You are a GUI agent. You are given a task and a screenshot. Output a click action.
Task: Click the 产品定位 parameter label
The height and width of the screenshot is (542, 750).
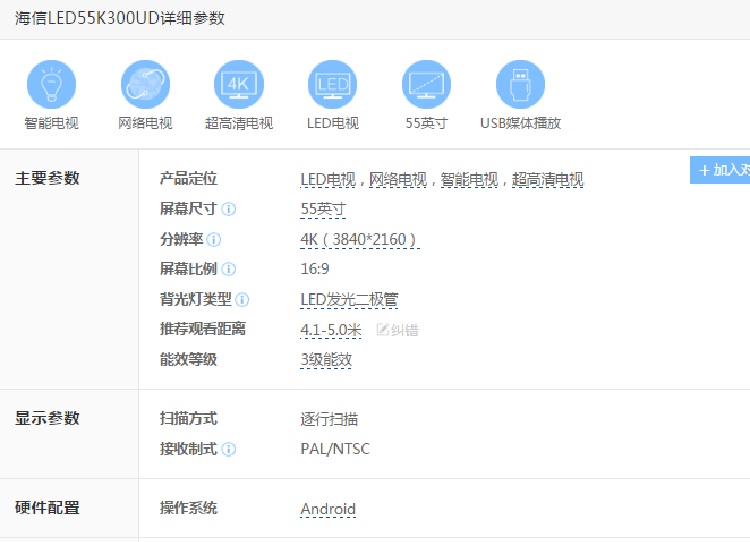pyautogui.click(x=188, y=178)
